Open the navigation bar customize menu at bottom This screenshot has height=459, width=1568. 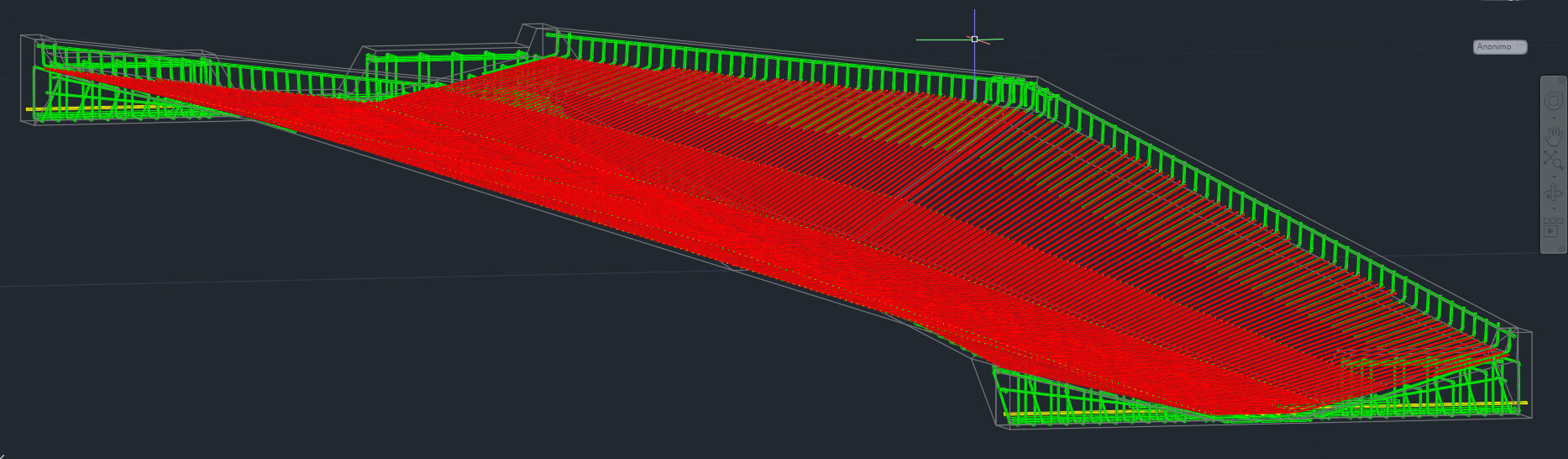point(1560,248)
